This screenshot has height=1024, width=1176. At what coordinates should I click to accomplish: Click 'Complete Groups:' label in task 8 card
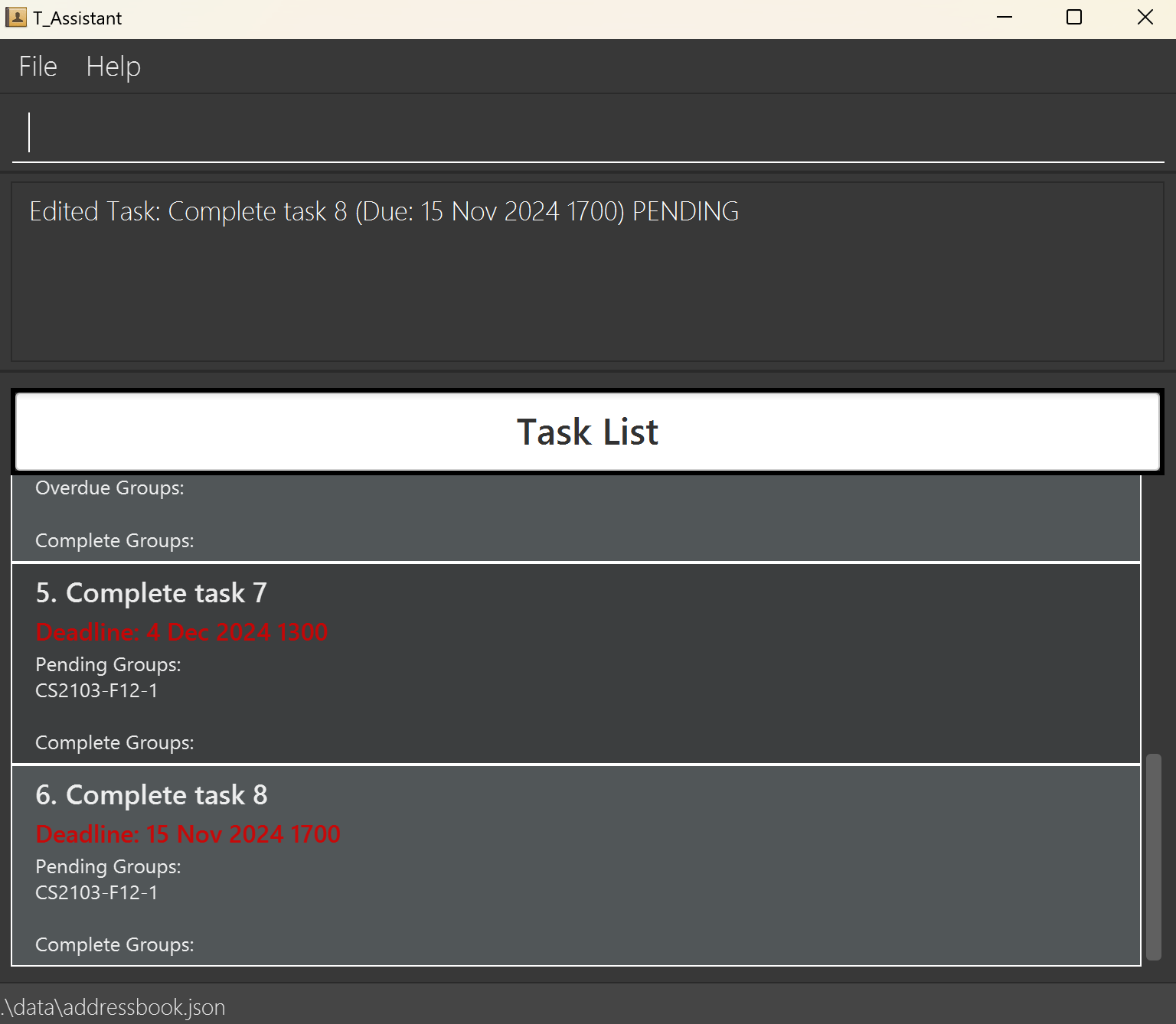[114, 945]
